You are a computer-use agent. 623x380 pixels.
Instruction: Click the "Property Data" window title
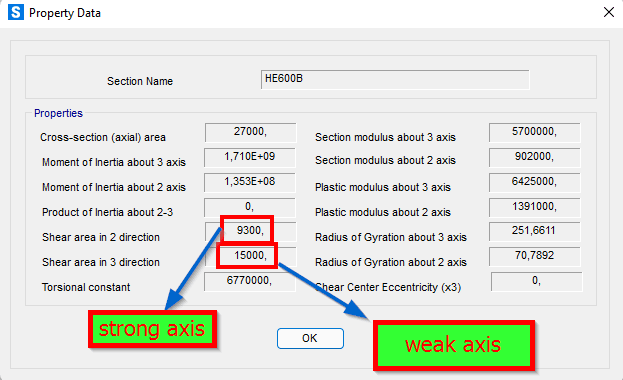65,13
